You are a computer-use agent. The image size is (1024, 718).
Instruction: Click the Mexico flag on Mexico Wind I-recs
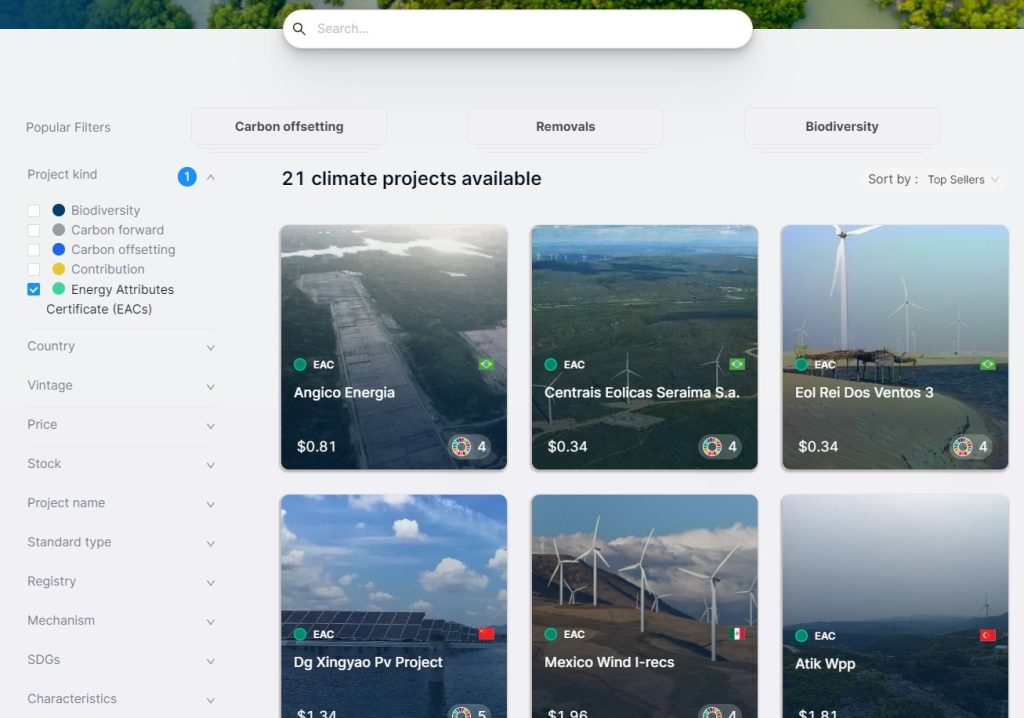tap(736, 632)
